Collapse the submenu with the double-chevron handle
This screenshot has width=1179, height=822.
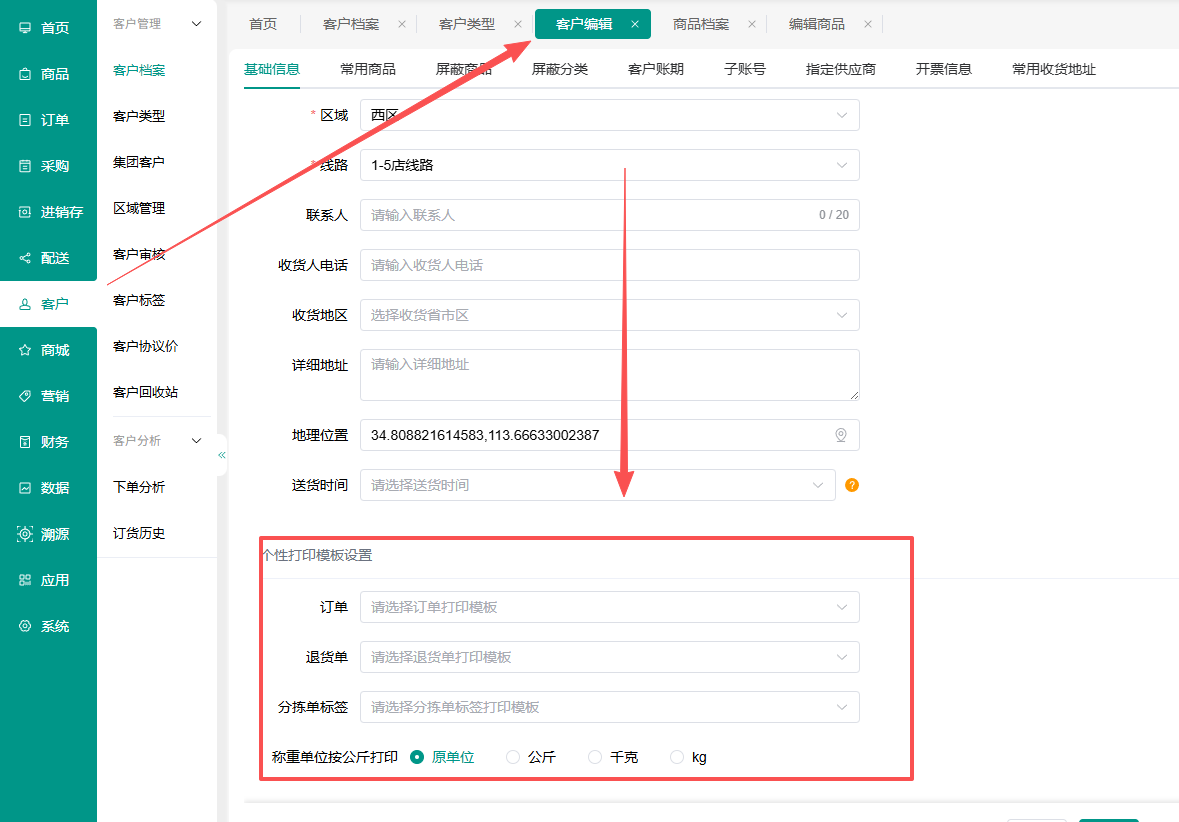point(222,455)
